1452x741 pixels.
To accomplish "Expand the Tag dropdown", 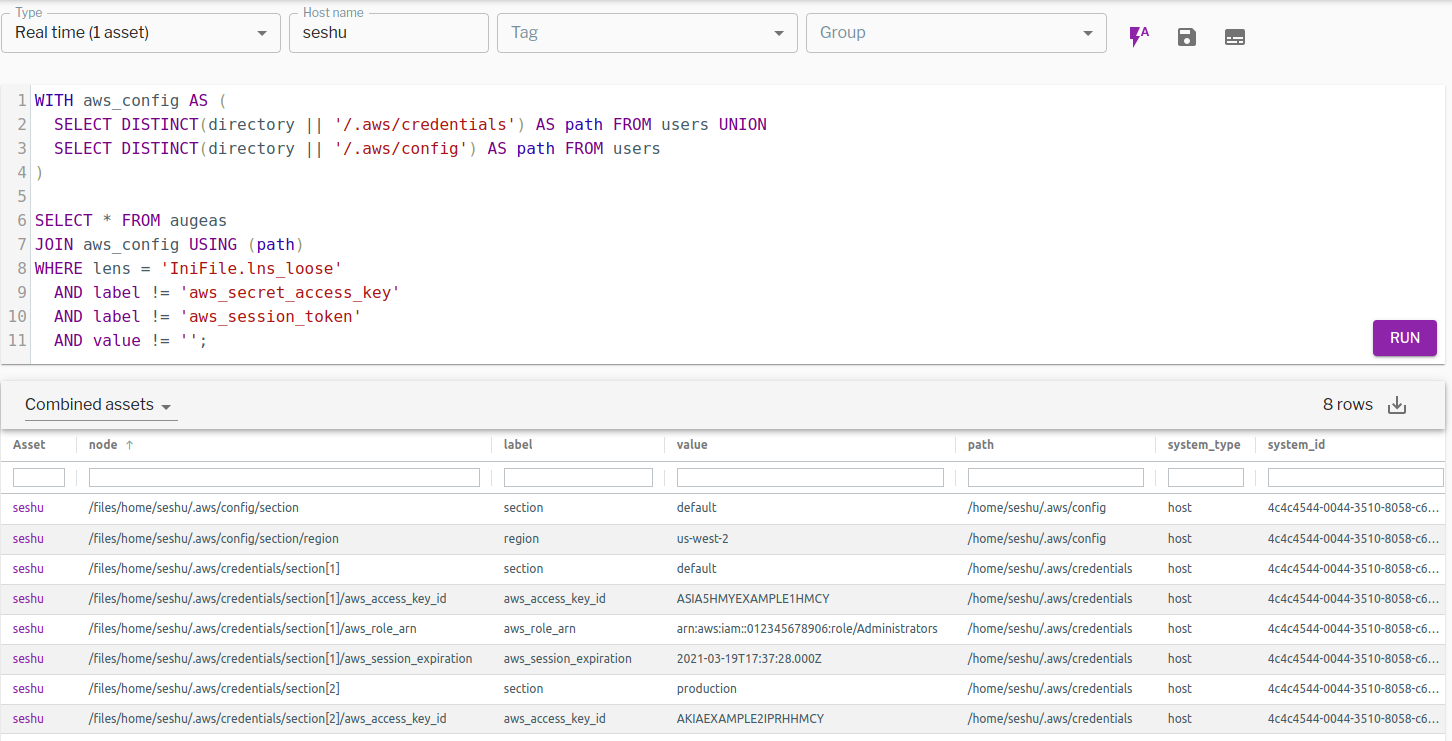I will coord(646,33).
